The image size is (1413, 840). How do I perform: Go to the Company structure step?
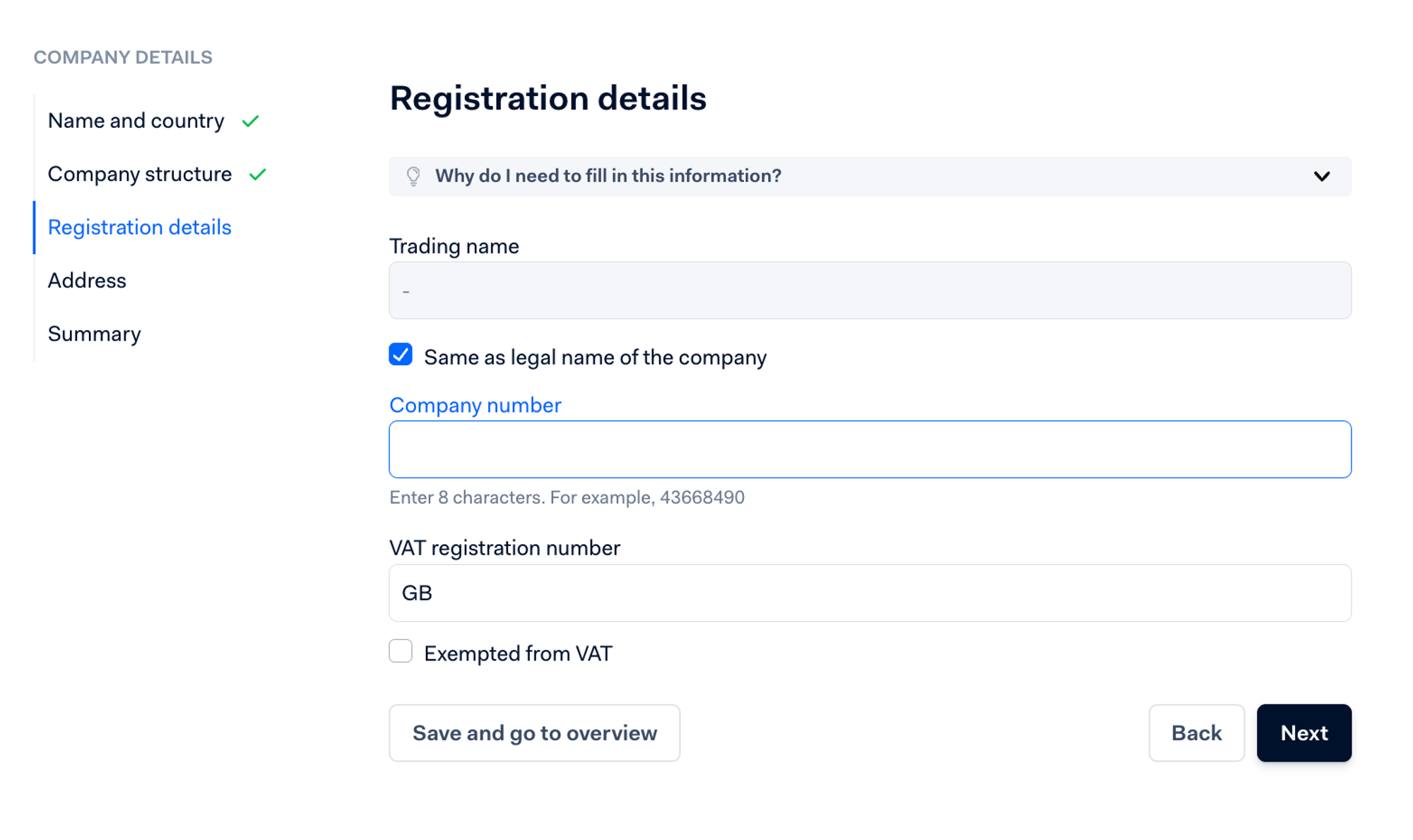tap(139, 174)
